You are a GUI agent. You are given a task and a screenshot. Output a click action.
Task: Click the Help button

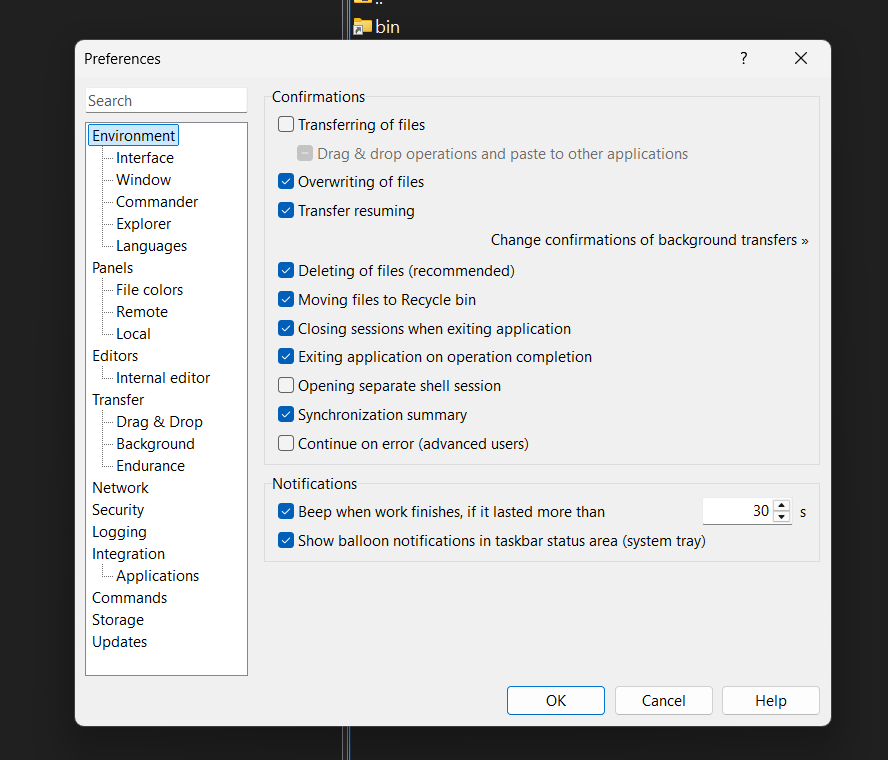click(770, 701)
